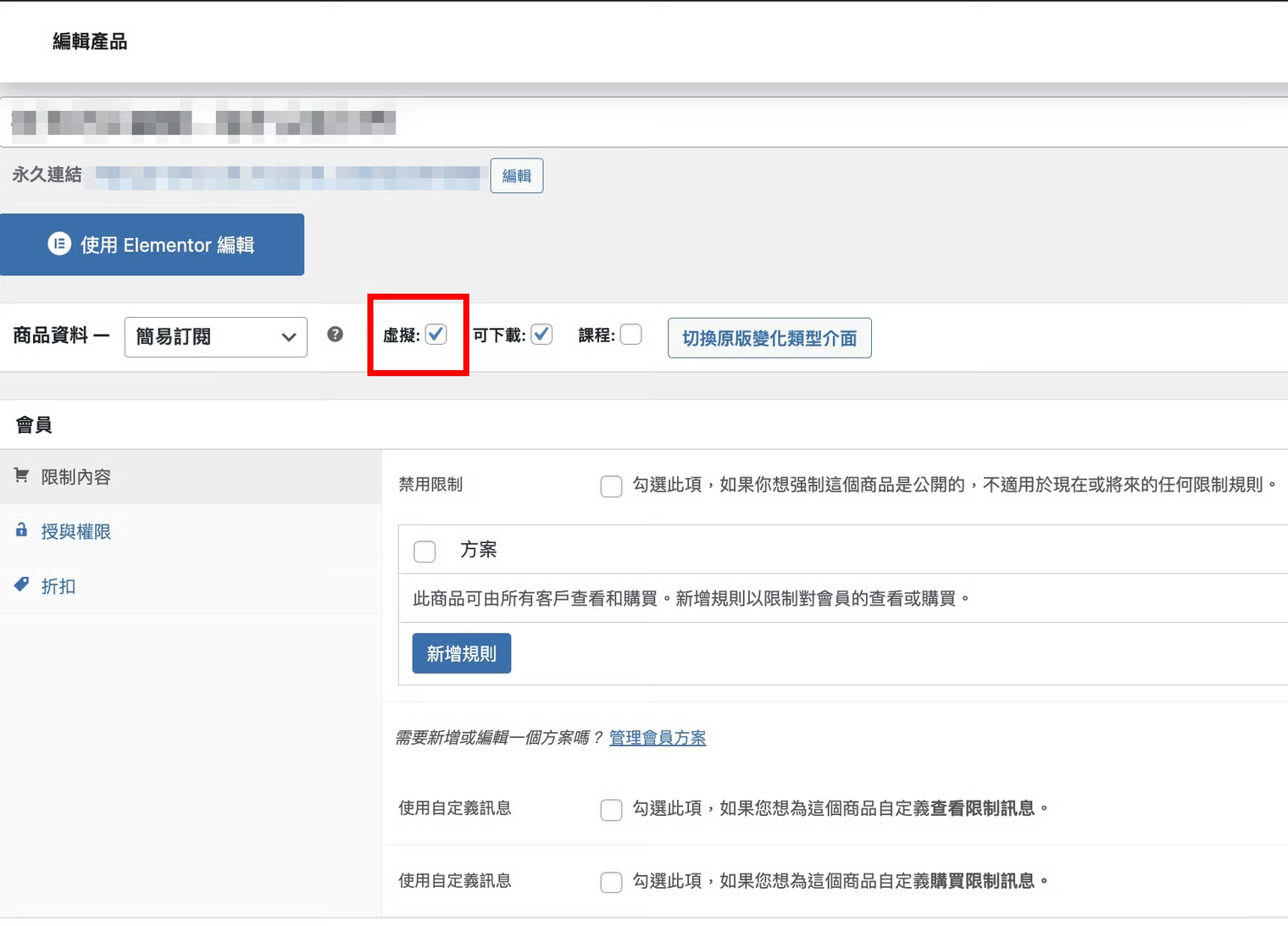Screen dimensions: 1288x926
Task: Click the 方案 column header text
Action: click(479, 550)
